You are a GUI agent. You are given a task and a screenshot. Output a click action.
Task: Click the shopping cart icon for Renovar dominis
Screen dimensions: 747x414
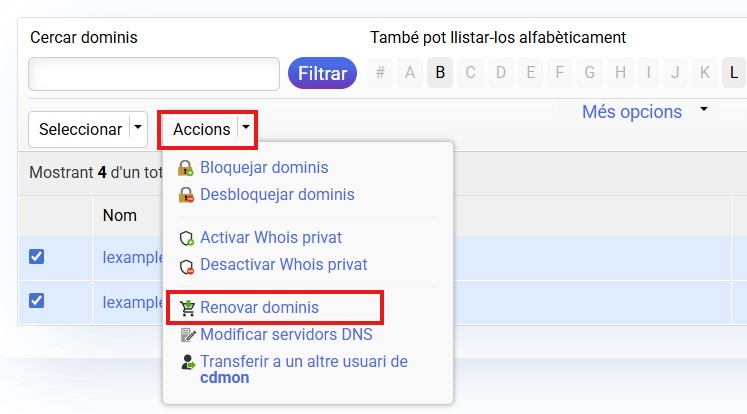pos(187,308)
